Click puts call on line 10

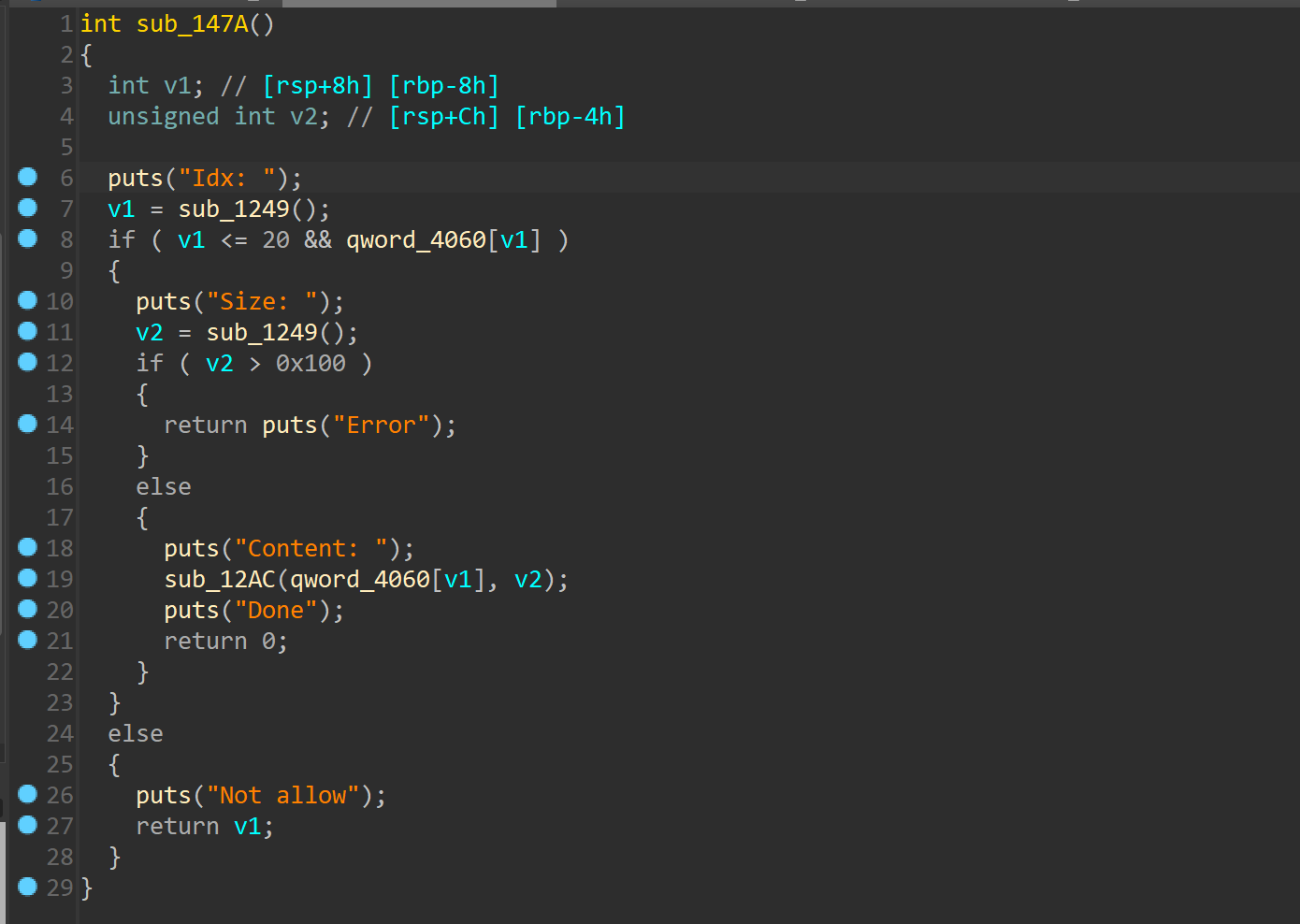point(164,302)
